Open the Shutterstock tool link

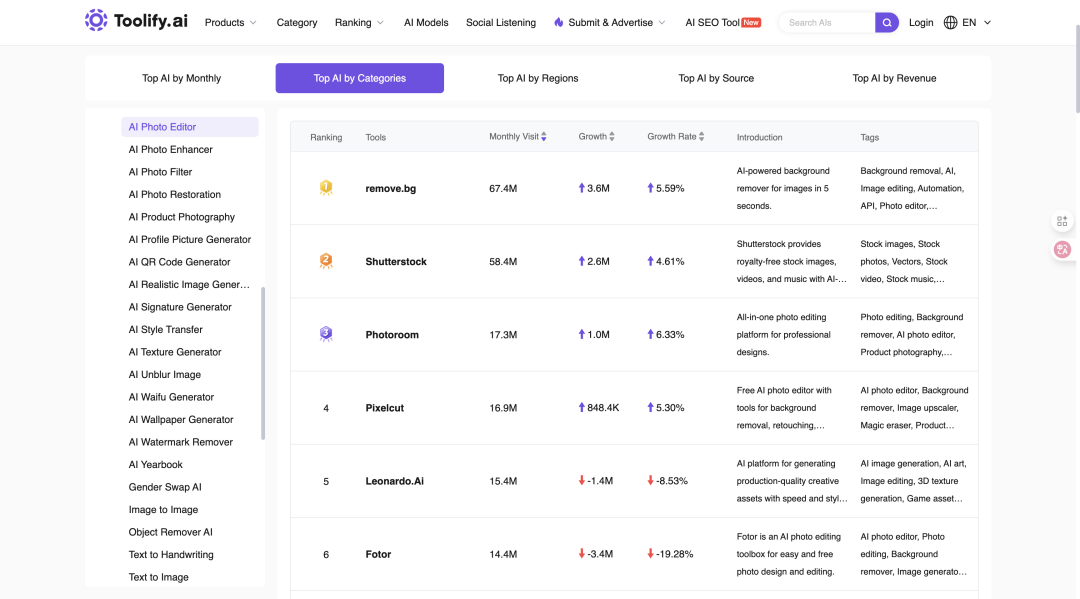pyautogui.click(x=396, y=262)
